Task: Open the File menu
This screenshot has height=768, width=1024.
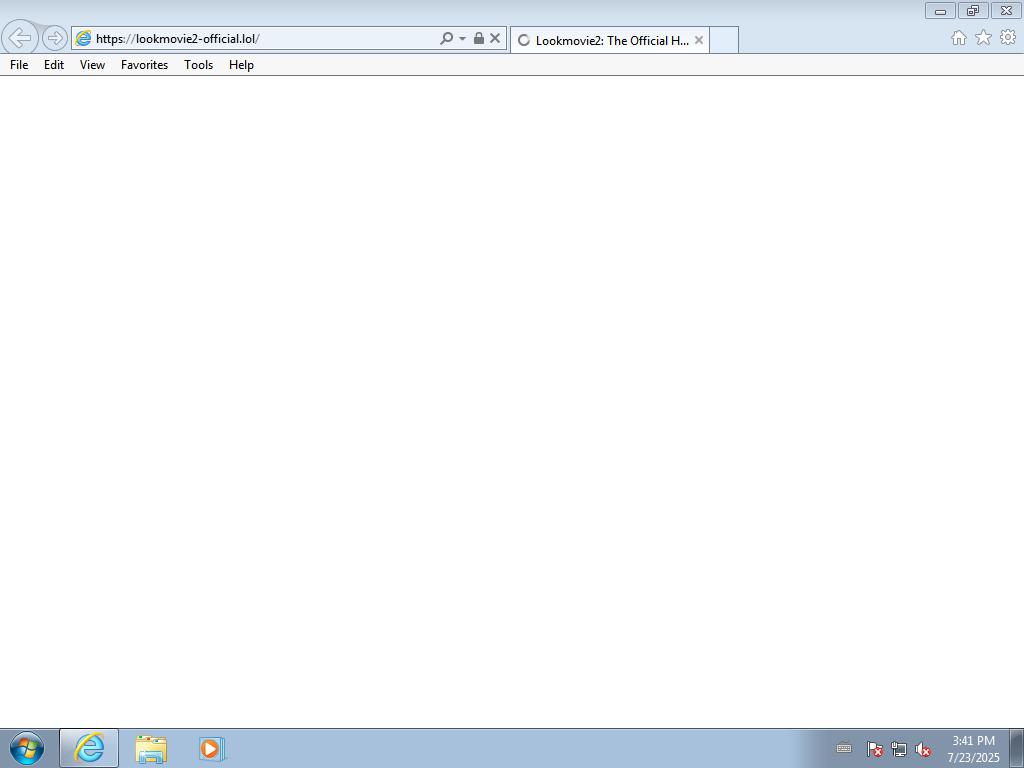Action: pyautogui.click(x=19, y=65)
